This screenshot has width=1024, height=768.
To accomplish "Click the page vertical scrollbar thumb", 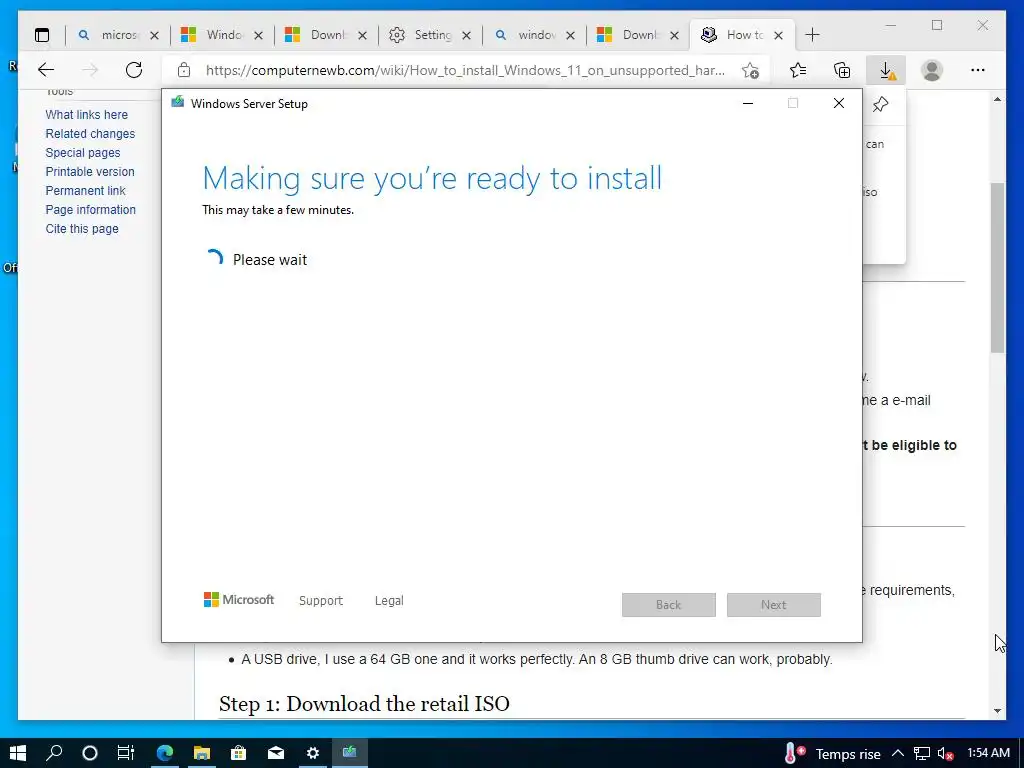I will coord(997,268).
